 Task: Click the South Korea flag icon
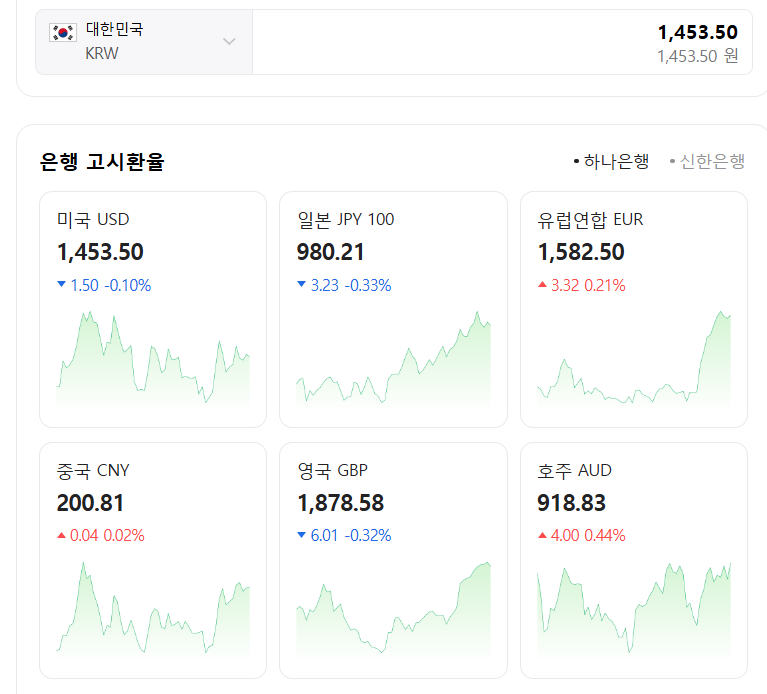[63, 33]
